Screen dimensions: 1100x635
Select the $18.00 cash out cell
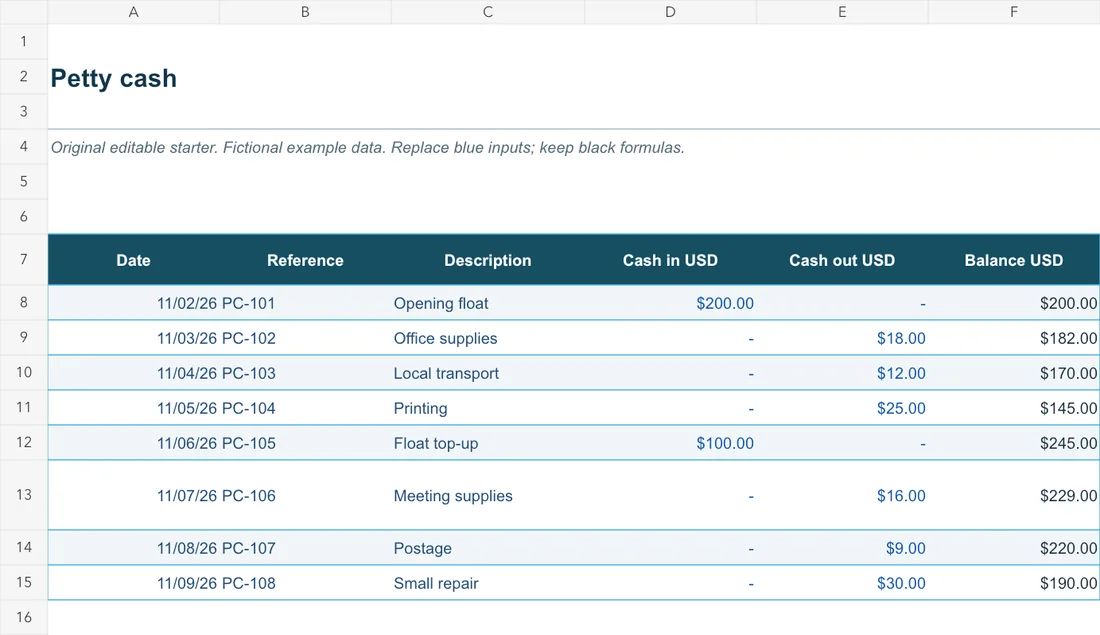[x=842, y=338]
